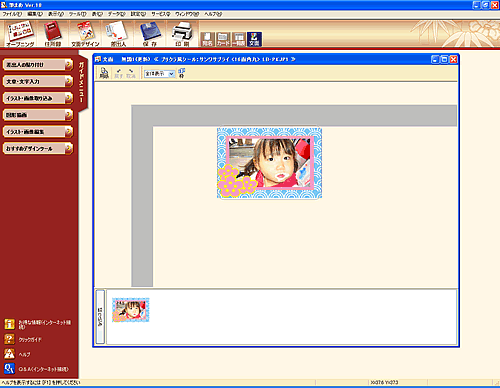Close the 文面 document window
This screenshot has height=388, width=500.
[x=453, y=59]
